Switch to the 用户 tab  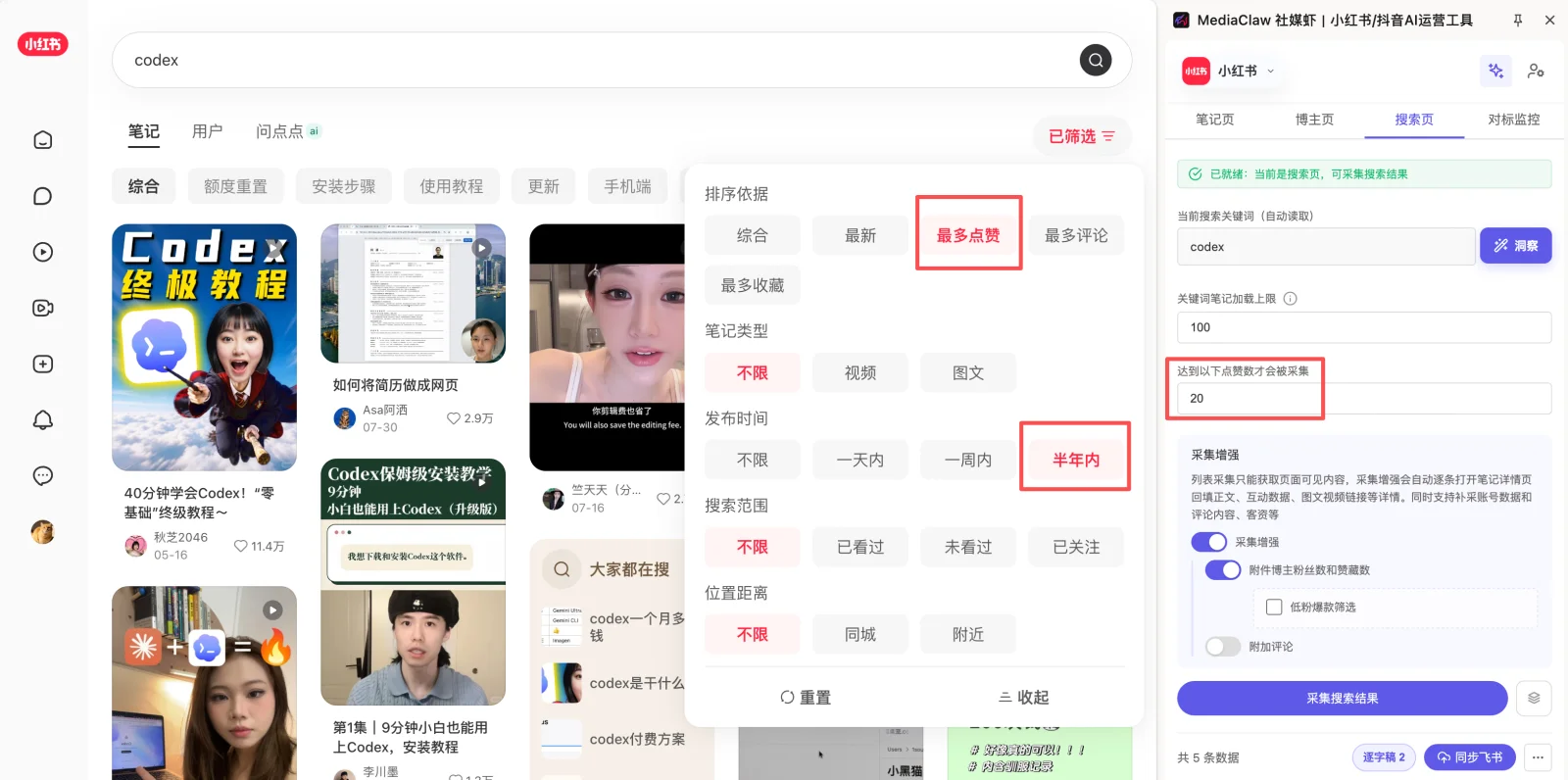coord(208,131)
